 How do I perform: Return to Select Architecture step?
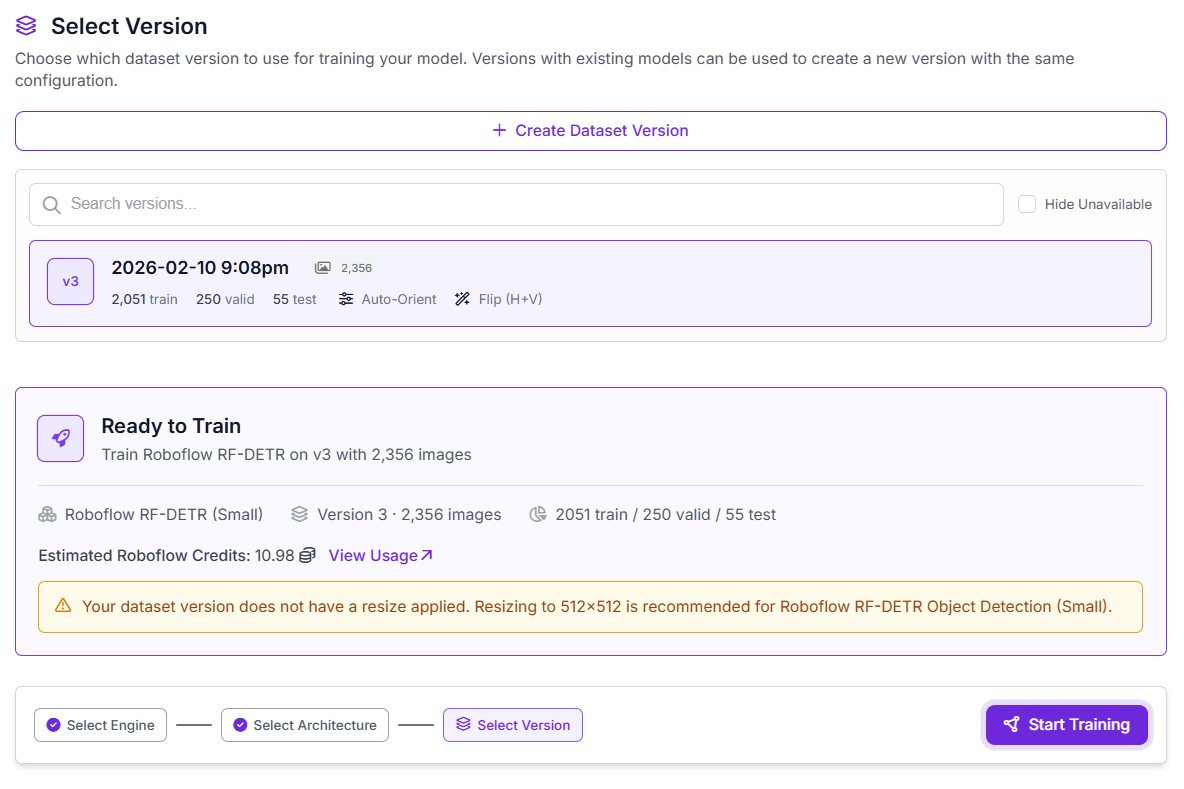tap(305, 725)
